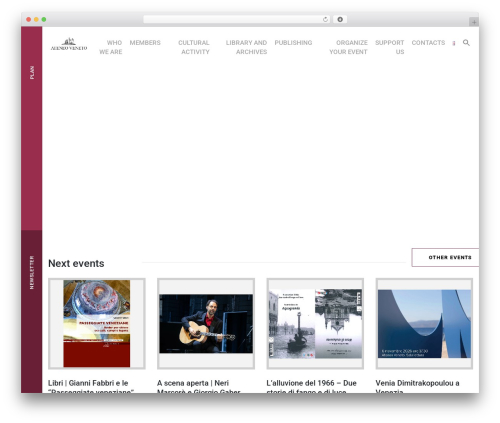The height and width of the screenshot is (423, 500).
Task: Open Library and Archives menu
Action: [246, 47]
